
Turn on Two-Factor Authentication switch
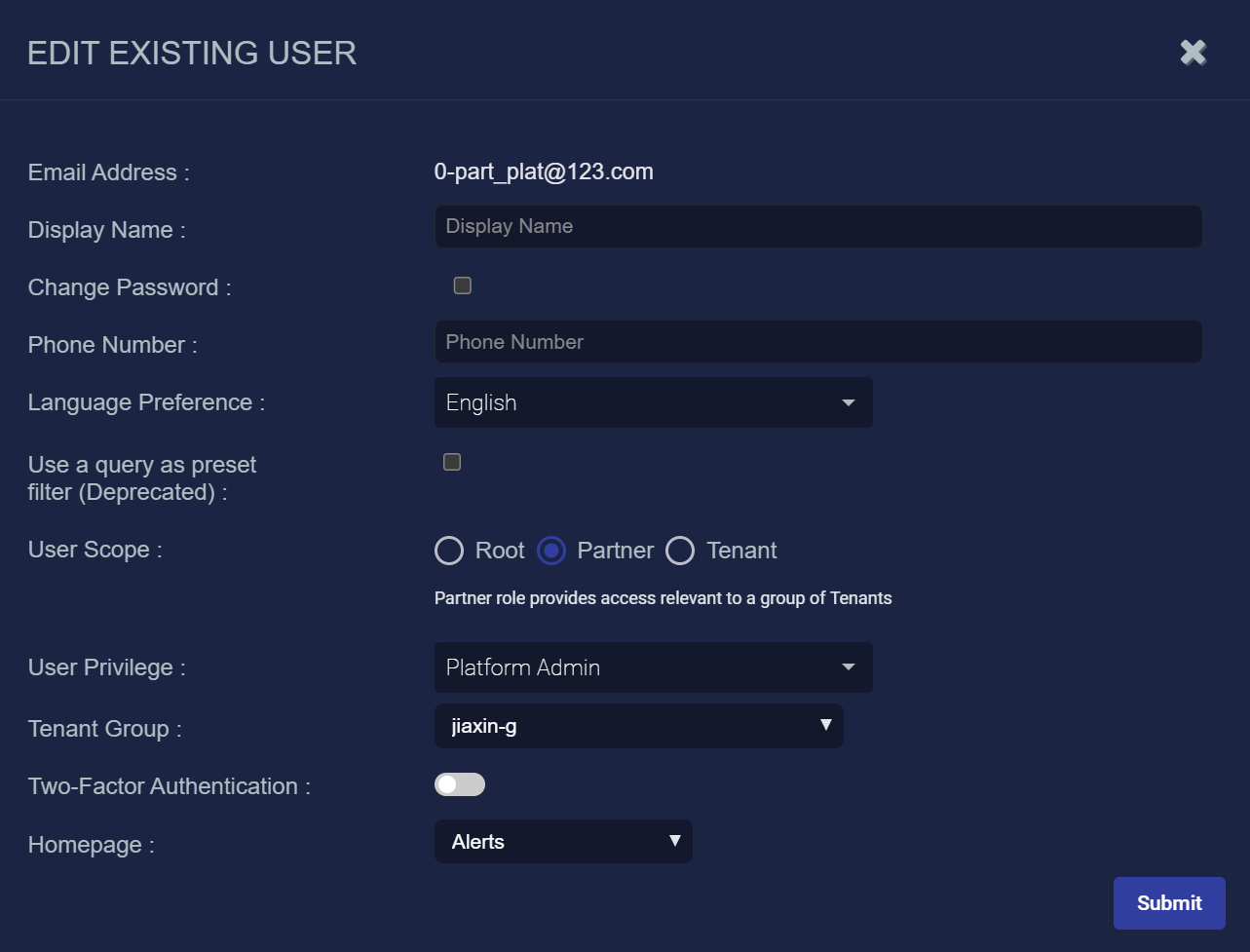click(x=460, y=784)
